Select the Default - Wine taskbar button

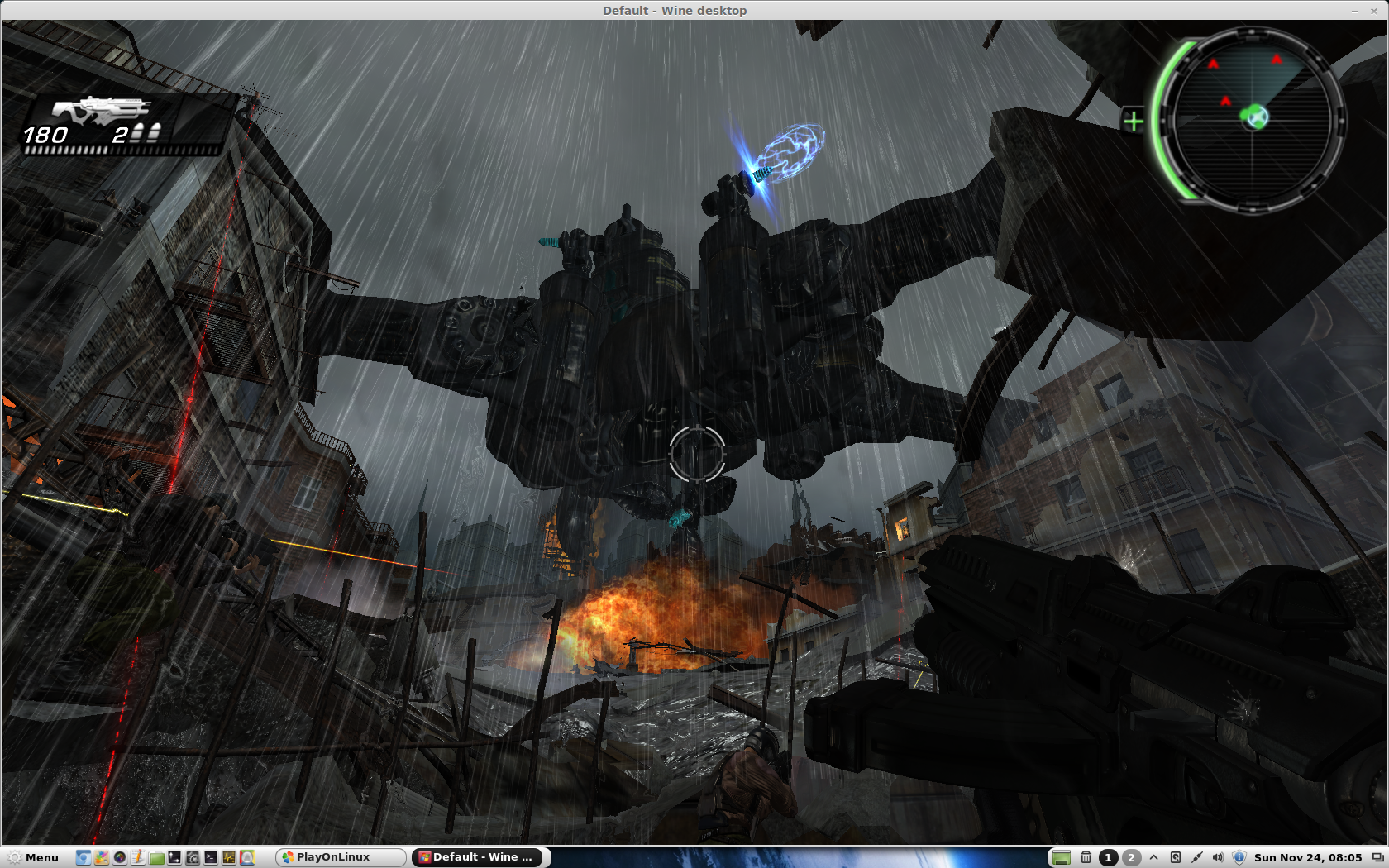477,857
